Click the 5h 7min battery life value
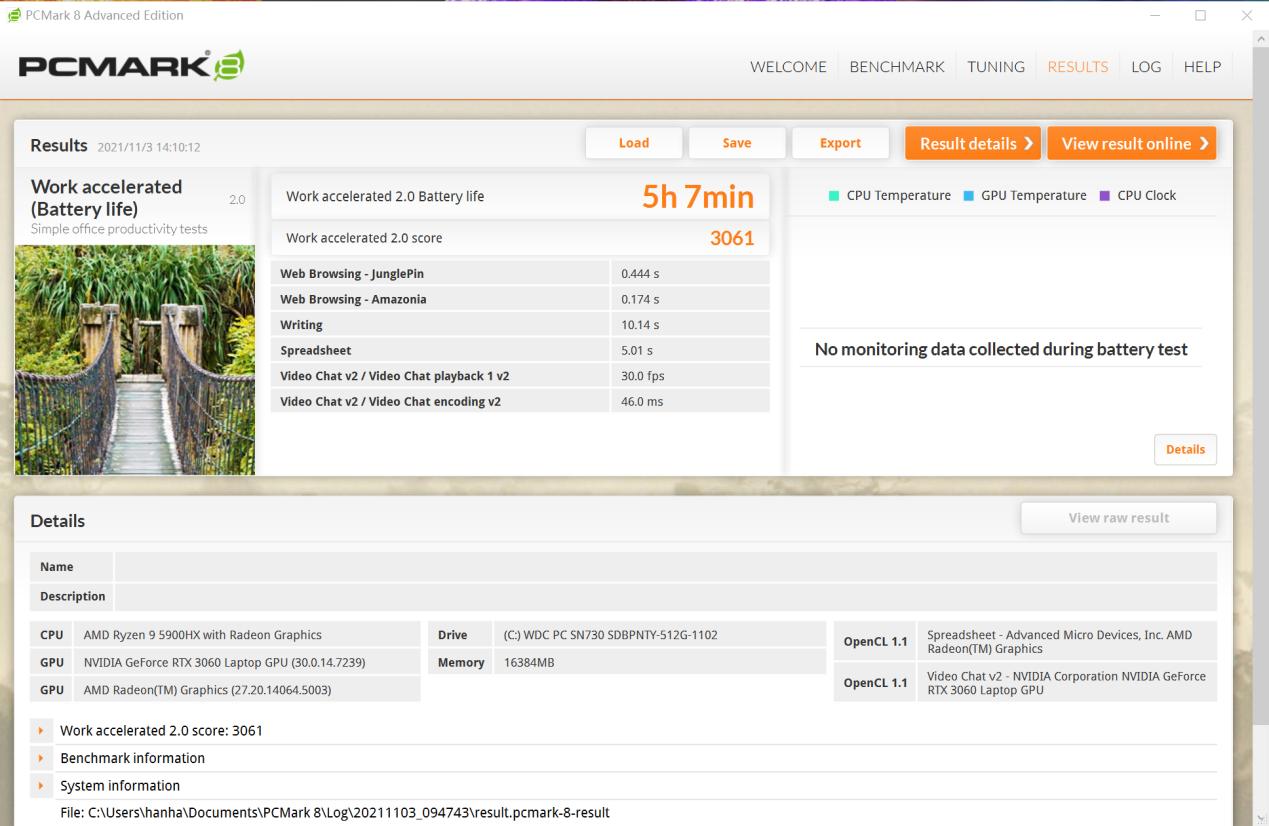 click(698, 197)
